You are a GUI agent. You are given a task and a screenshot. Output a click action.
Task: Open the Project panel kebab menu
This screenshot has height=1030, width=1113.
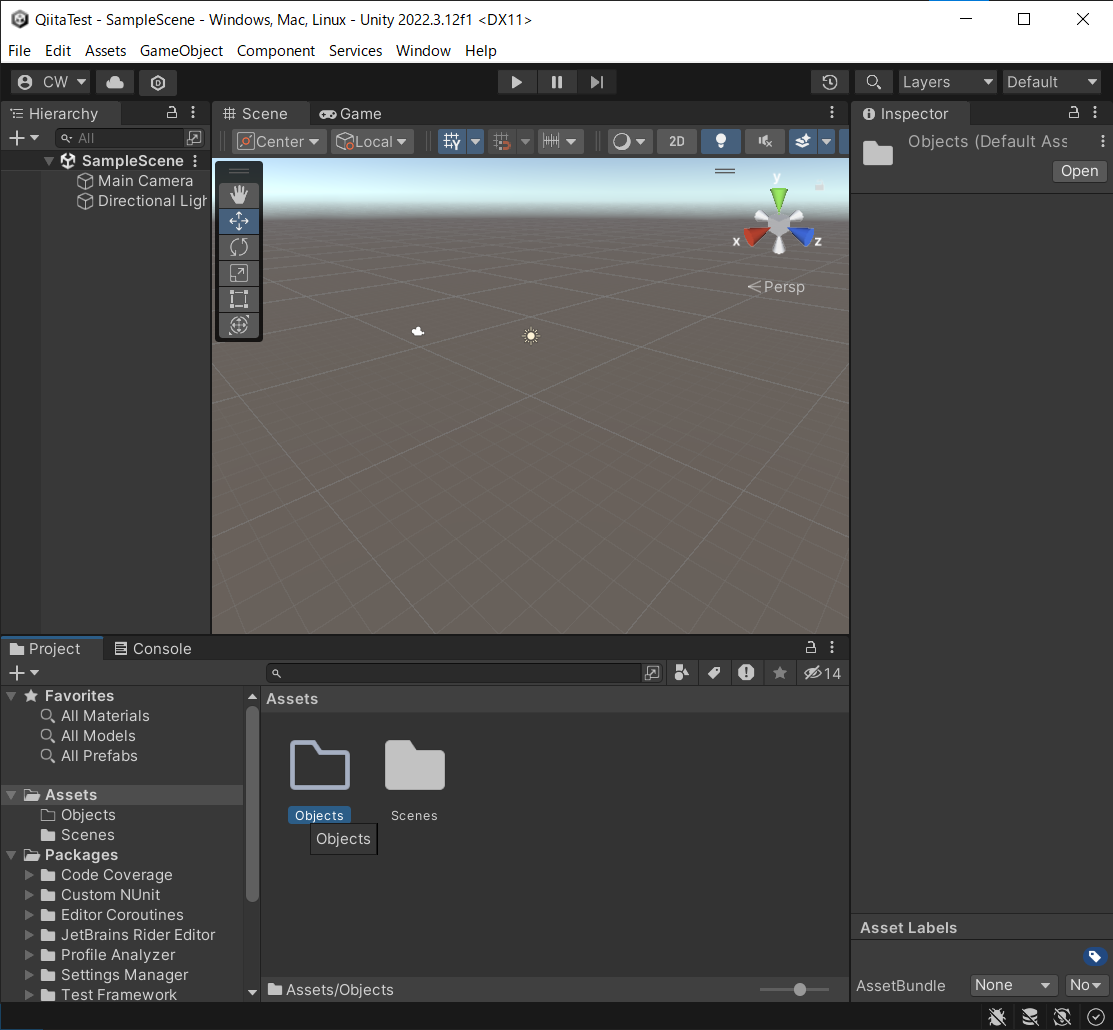click(832, 647)
